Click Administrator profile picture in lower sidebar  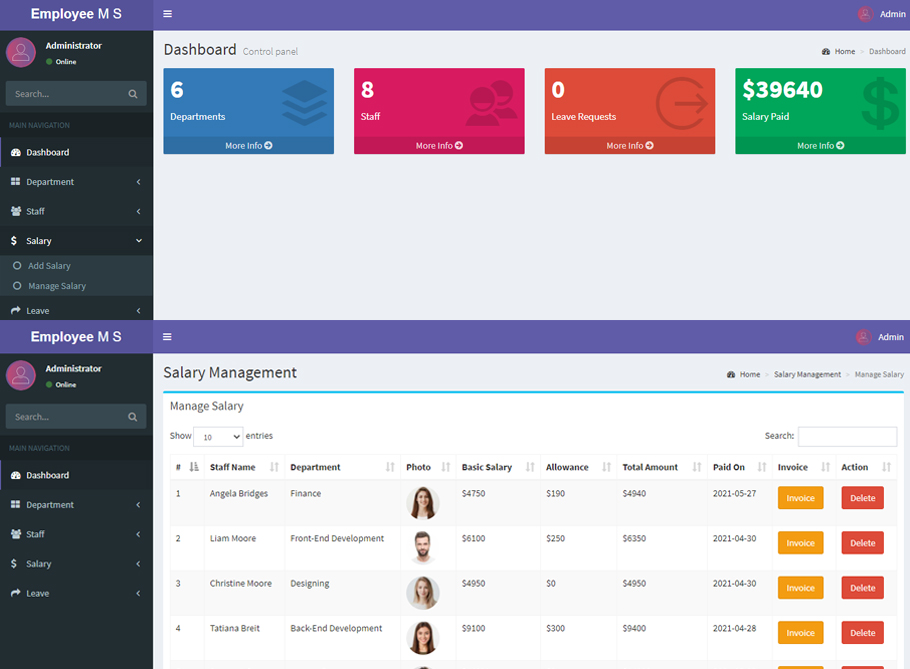21,375
